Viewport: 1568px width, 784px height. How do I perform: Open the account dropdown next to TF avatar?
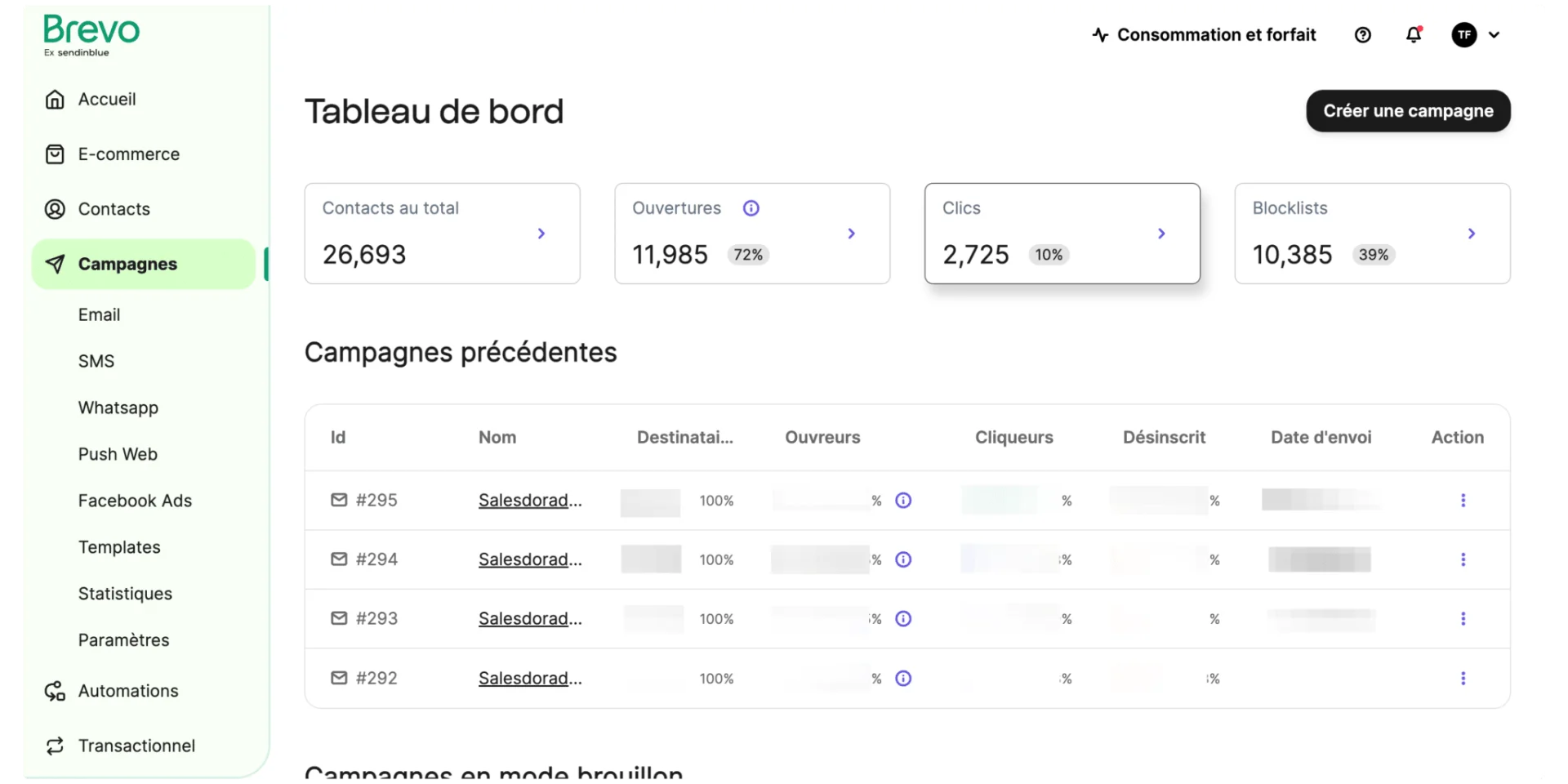tap(1495, 35)
